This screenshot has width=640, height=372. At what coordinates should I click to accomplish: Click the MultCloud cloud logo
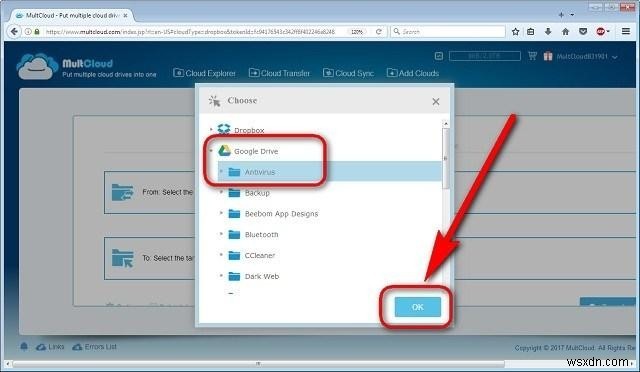click(x=37, y=66)
